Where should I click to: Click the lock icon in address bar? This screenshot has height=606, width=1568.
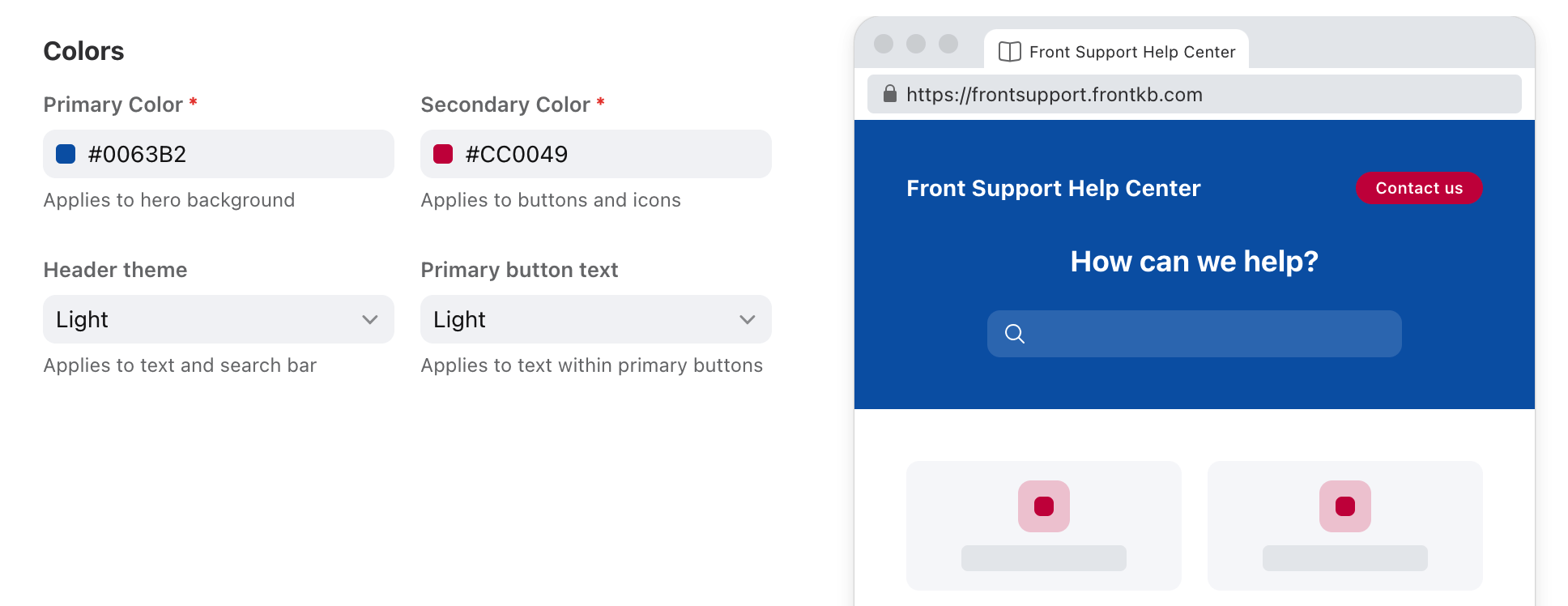coord(890,94)
